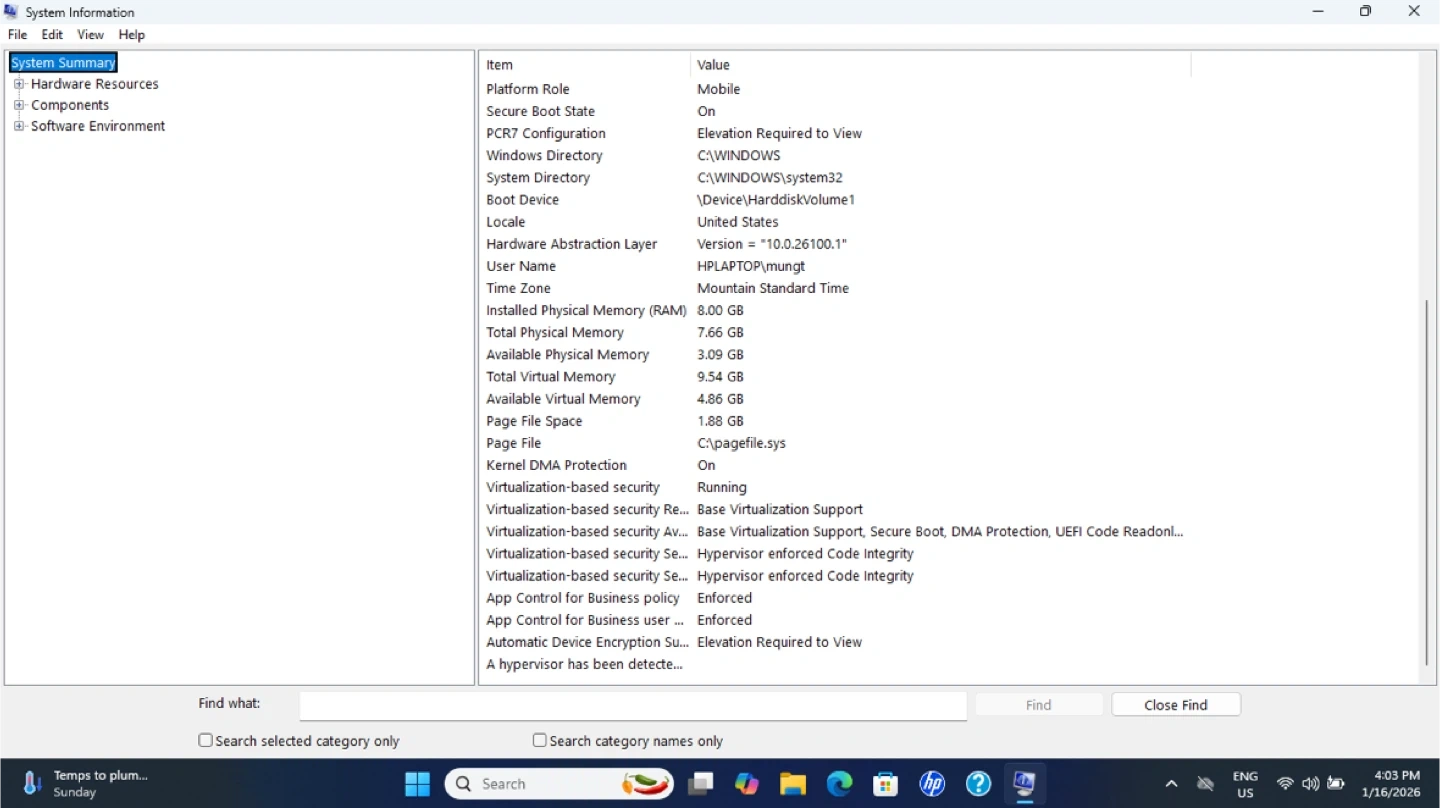
Task: Show hidden system tray icons
Action: (1171, 784)
